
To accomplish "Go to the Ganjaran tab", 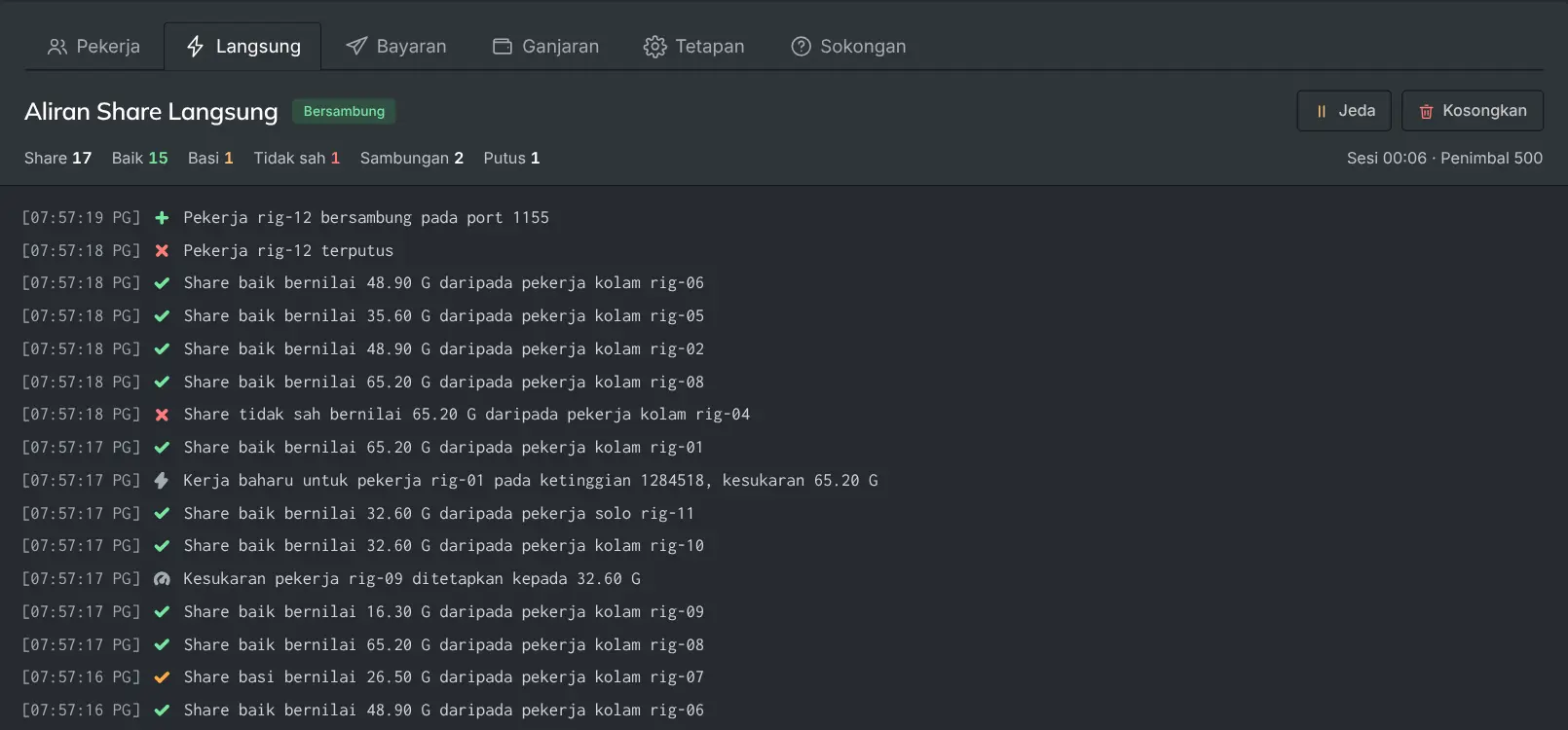I will [545, 47].
